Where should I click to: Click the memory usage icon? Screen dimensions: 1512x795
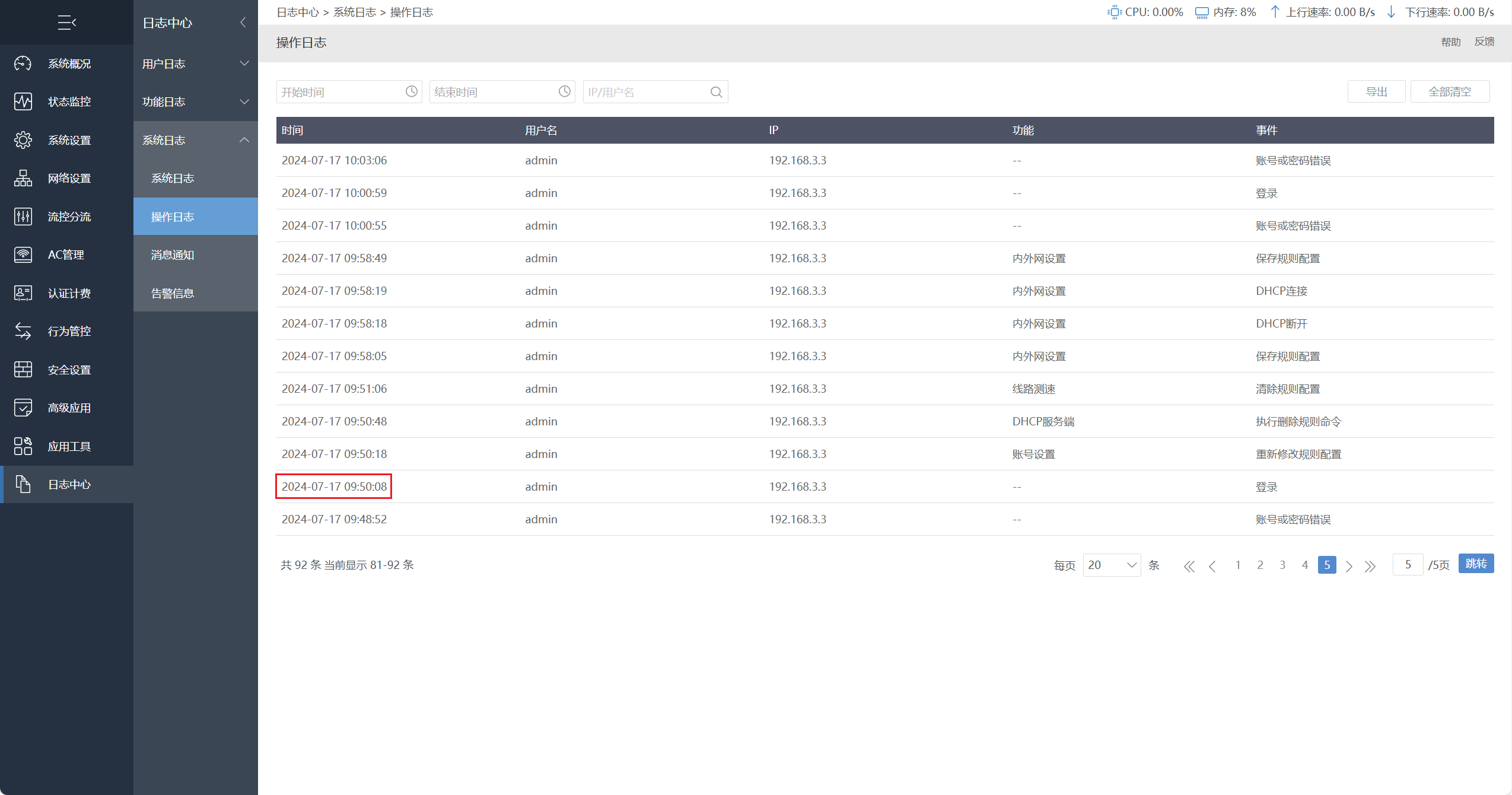click(1202, 12)
